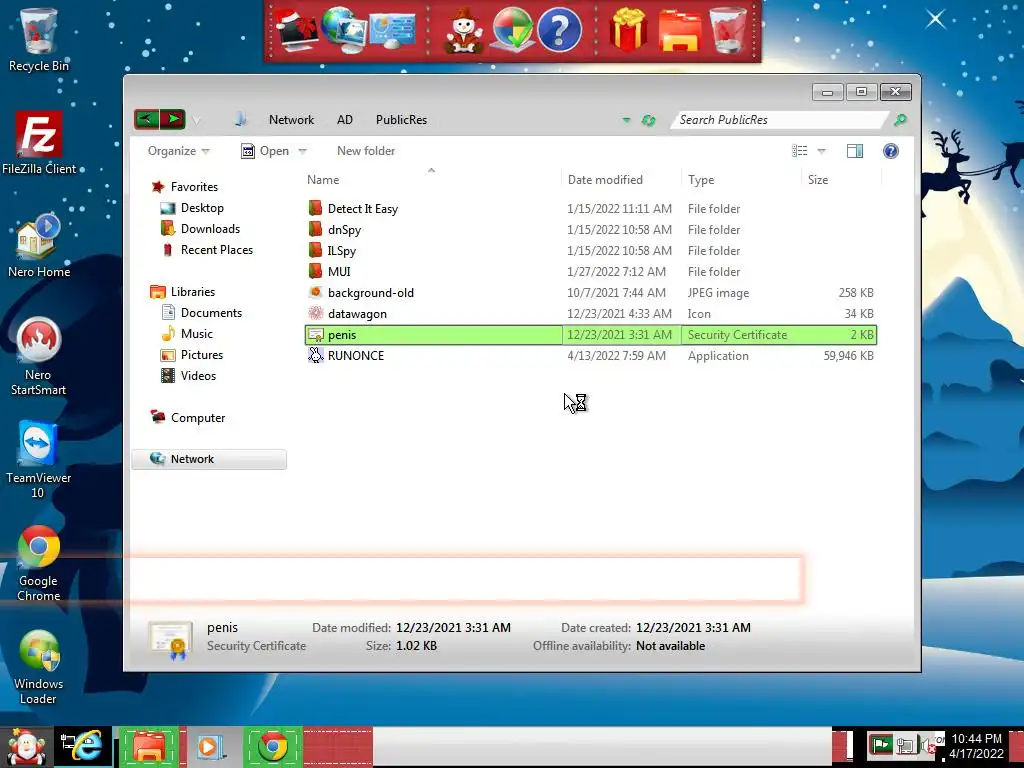Open Downloads under Favorites
1024x768 pixels.
click(200, 229)
